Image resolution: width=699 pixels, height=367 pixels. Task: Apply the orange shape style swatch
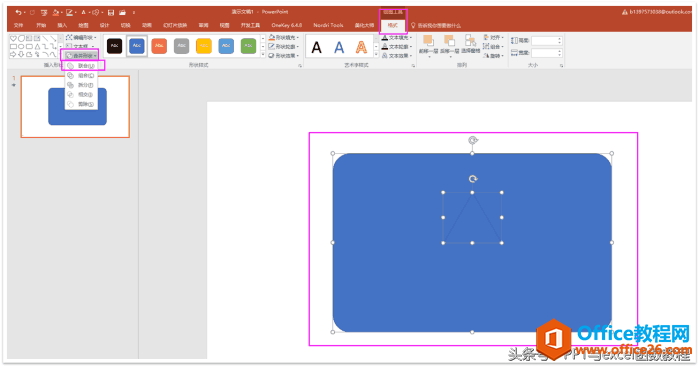(159, 46)
